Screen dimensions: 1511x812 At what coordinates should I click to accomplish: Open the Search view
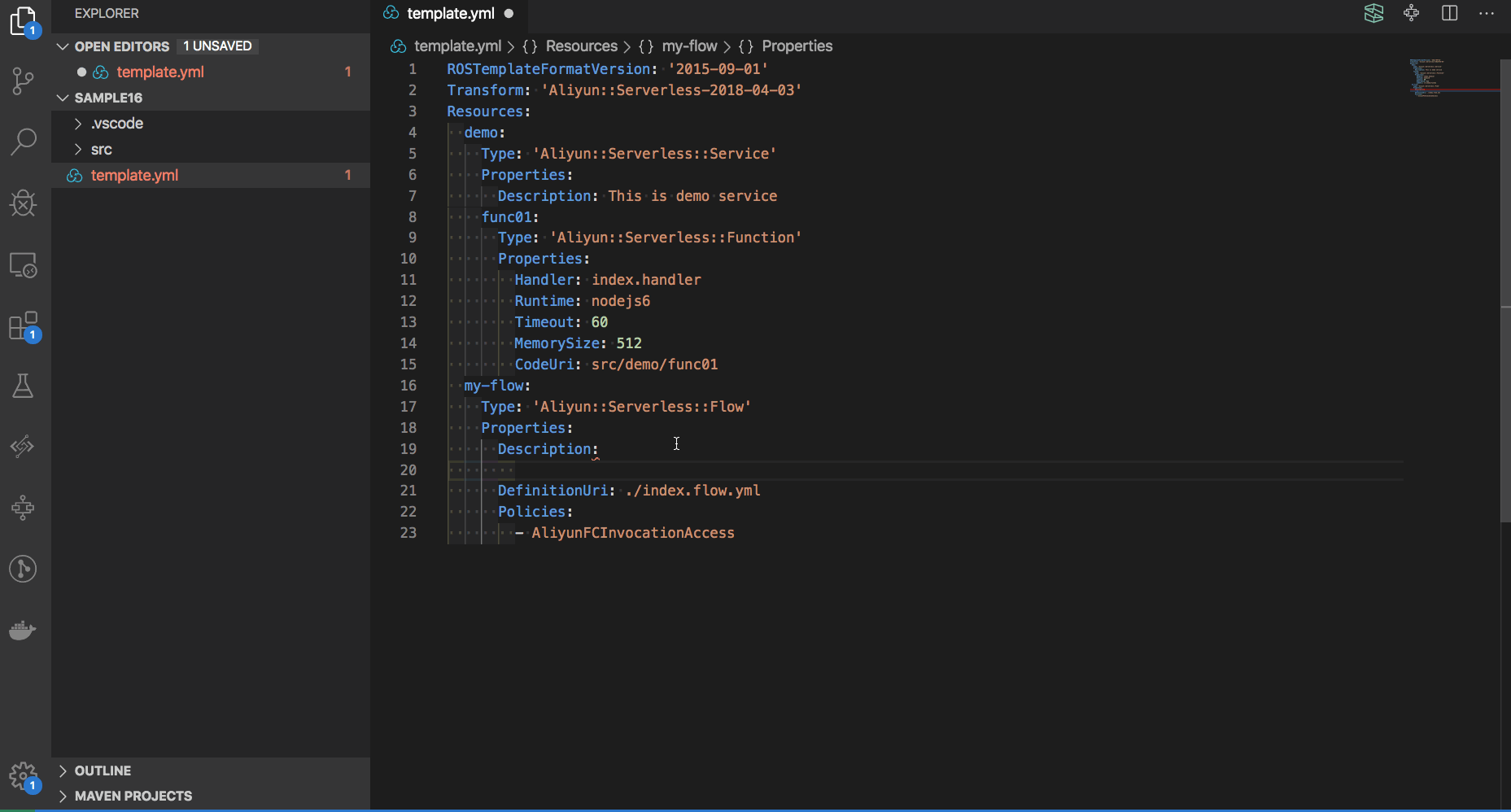pos(24,142)
